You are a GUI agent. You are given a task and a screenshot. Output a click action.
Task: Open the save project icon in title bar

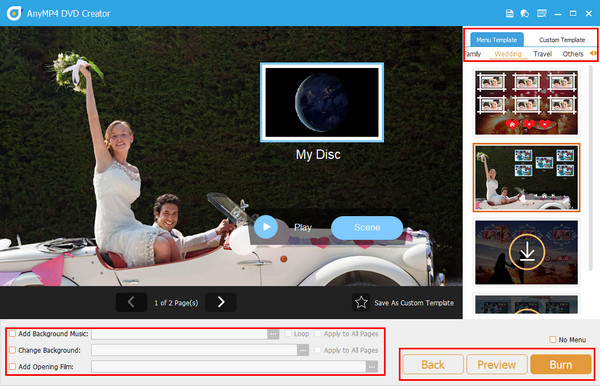coord(510,13)
